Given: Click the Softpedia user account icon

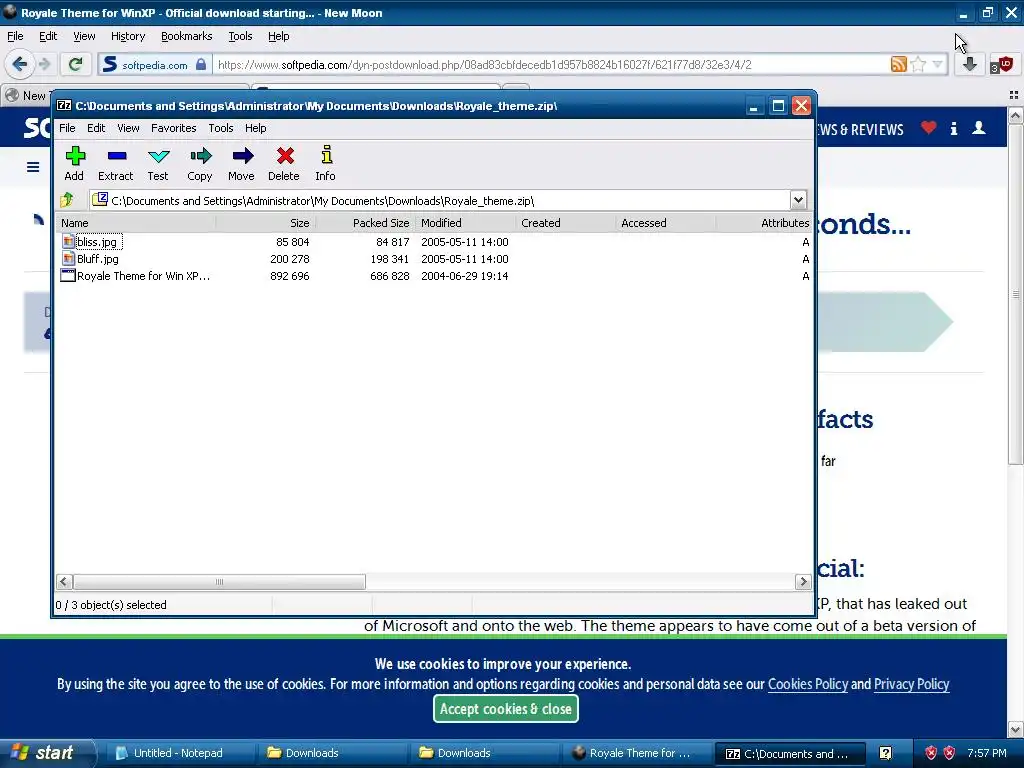Looking at the screenshot, I should point(979,128).
